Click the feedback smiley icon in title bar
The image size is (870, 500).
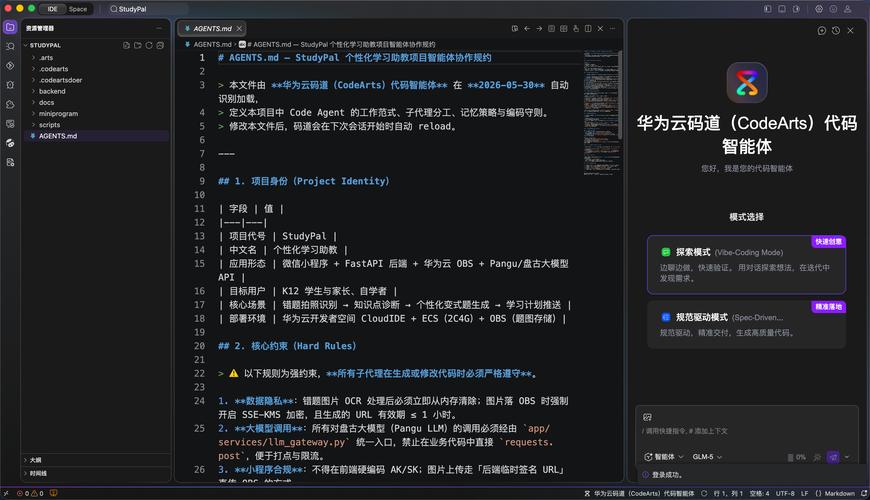tap(833, 9)
